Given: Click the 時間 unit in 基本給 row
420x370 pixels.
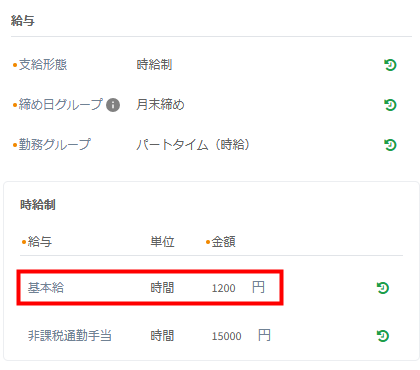Looking at the screenshot, I should [162, 288].
